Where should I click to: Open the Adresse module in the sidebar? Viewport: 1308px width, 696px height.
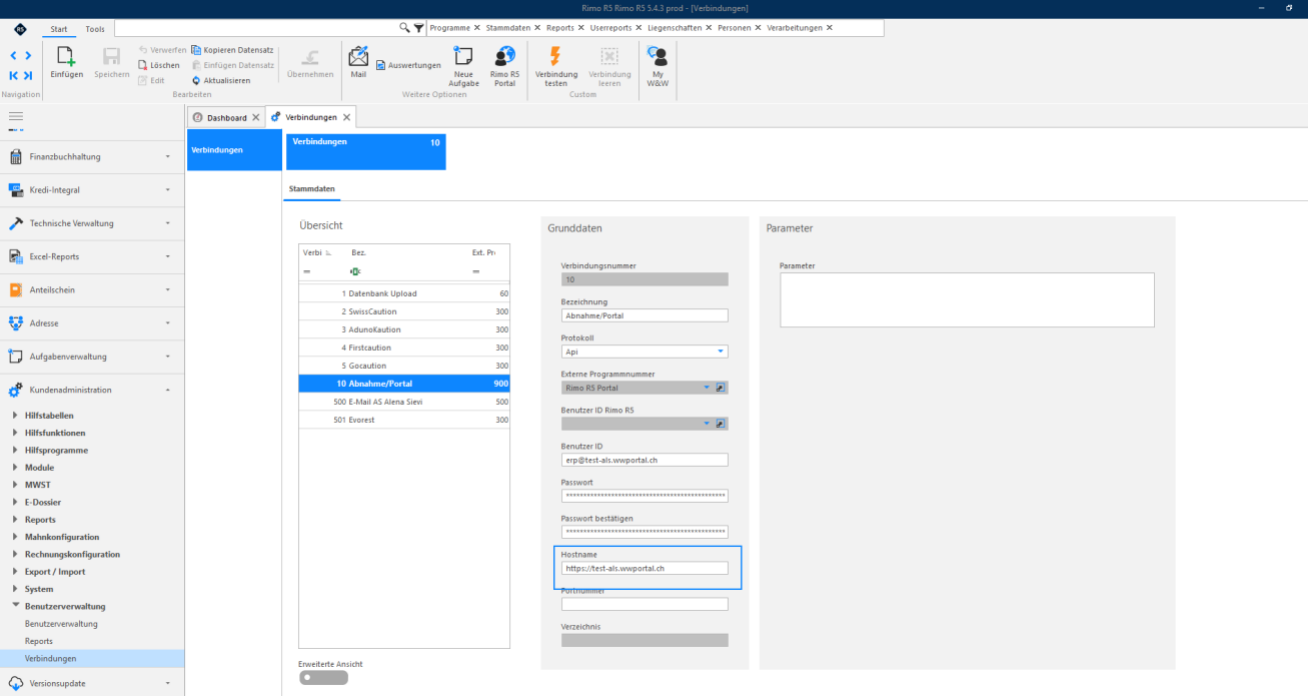coord(92,323)
